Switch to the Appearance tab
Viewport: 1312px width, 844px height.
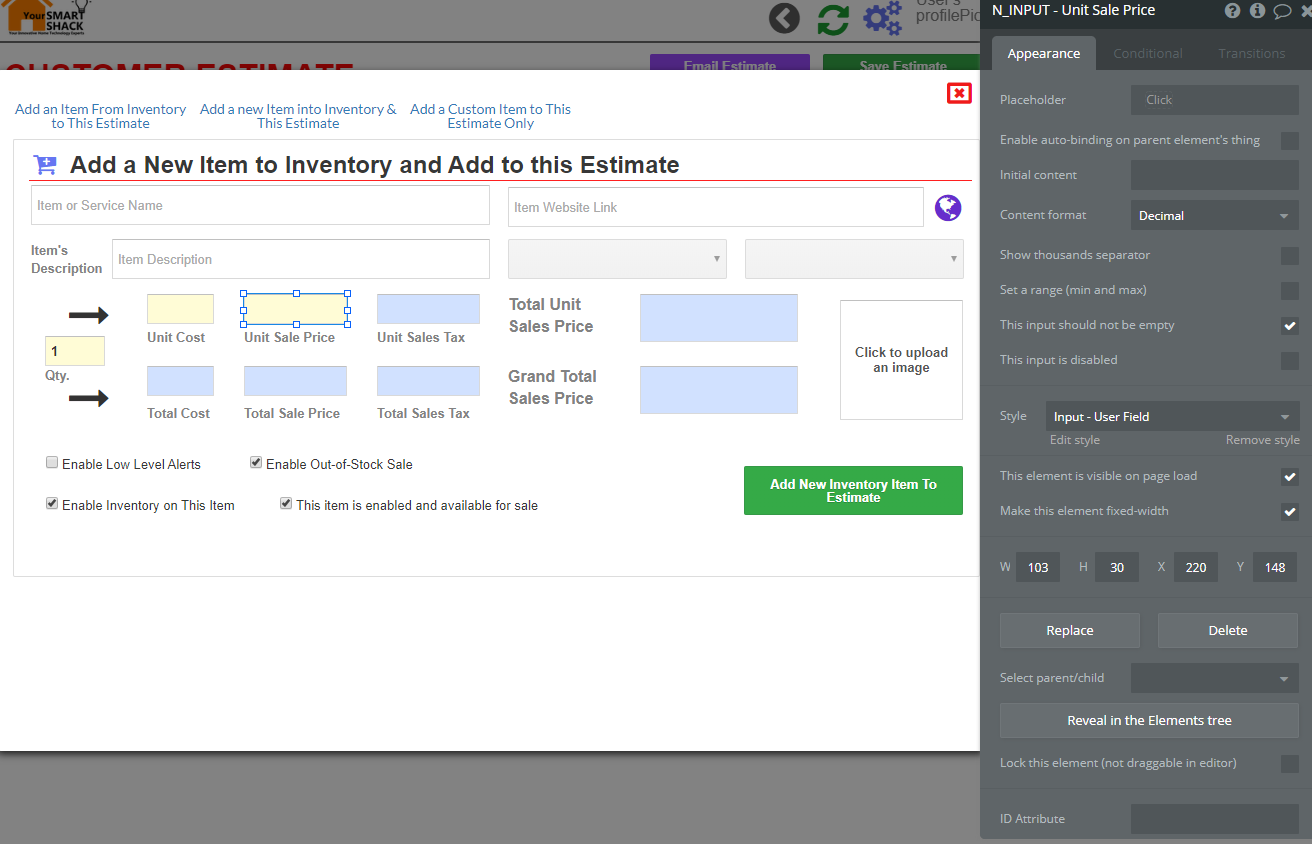click(x=1044, y=53)
